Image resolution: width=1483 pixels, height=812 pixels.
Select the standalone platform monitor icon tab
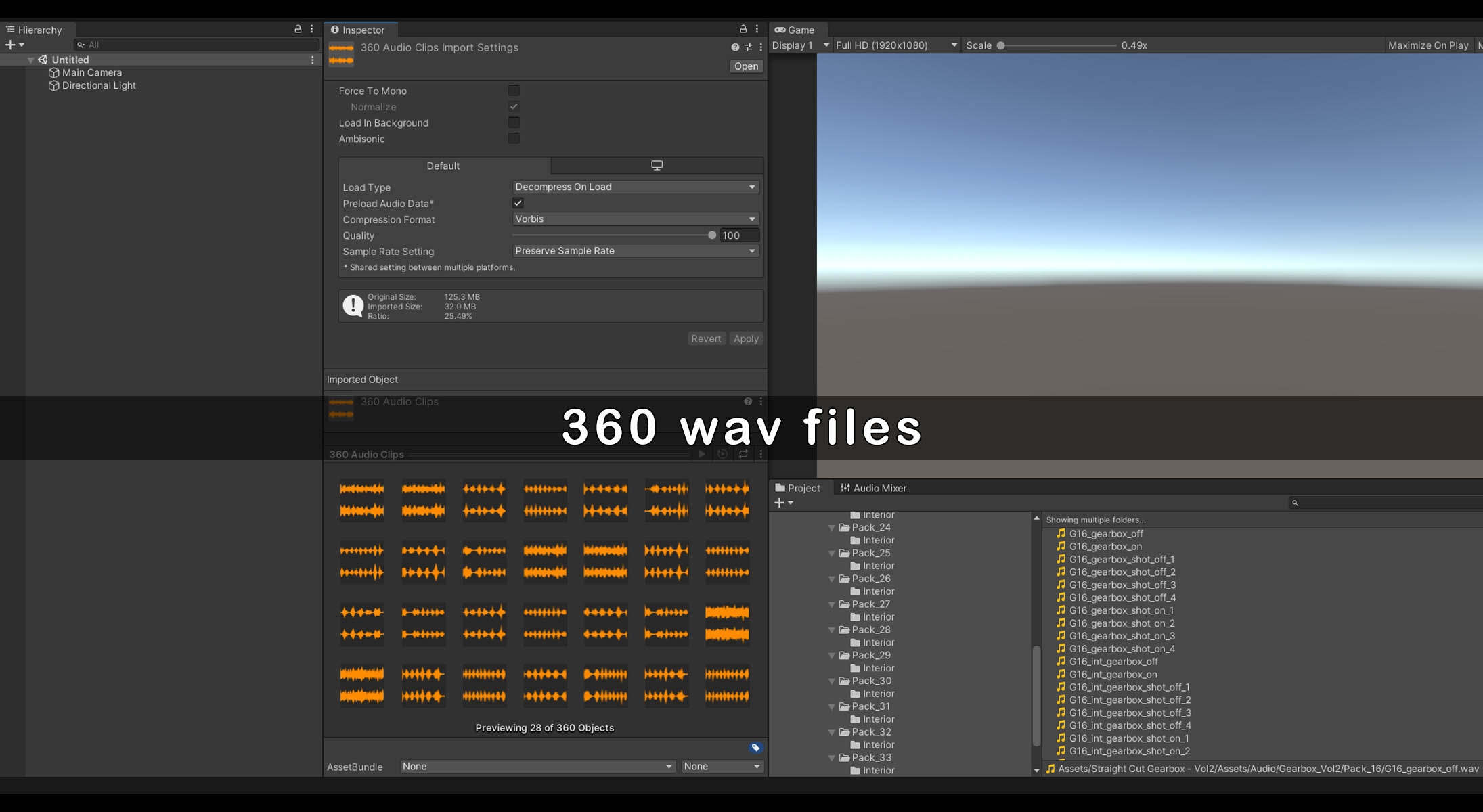pyautogui.click(x=657, y=166)
